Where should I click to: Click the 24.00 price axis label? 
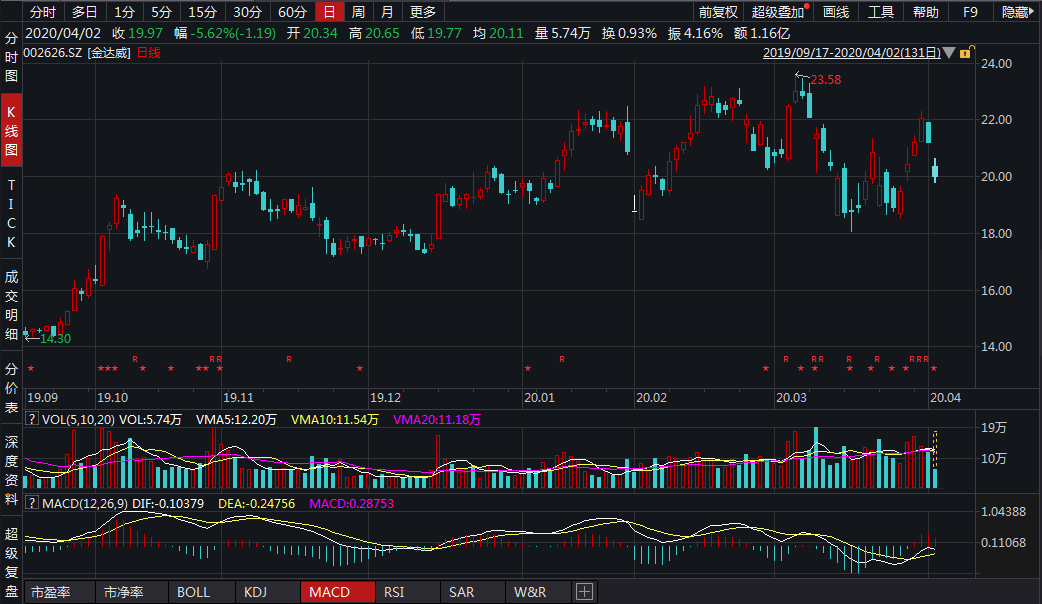[x=996, y=64]
